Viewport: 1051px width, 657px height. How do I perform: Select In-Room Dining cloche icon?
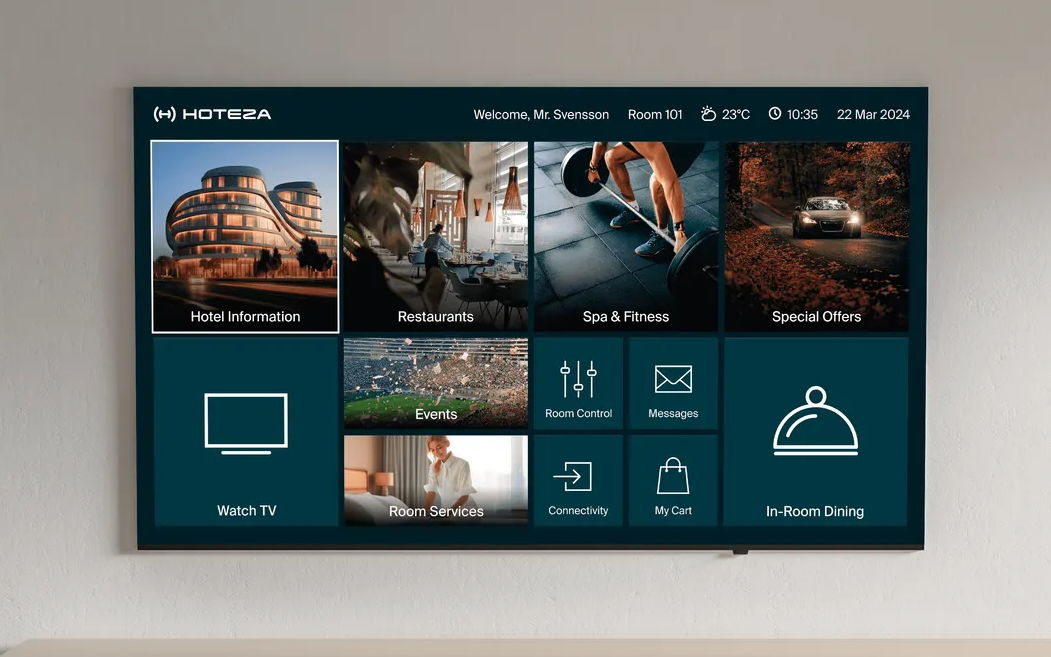816,421
